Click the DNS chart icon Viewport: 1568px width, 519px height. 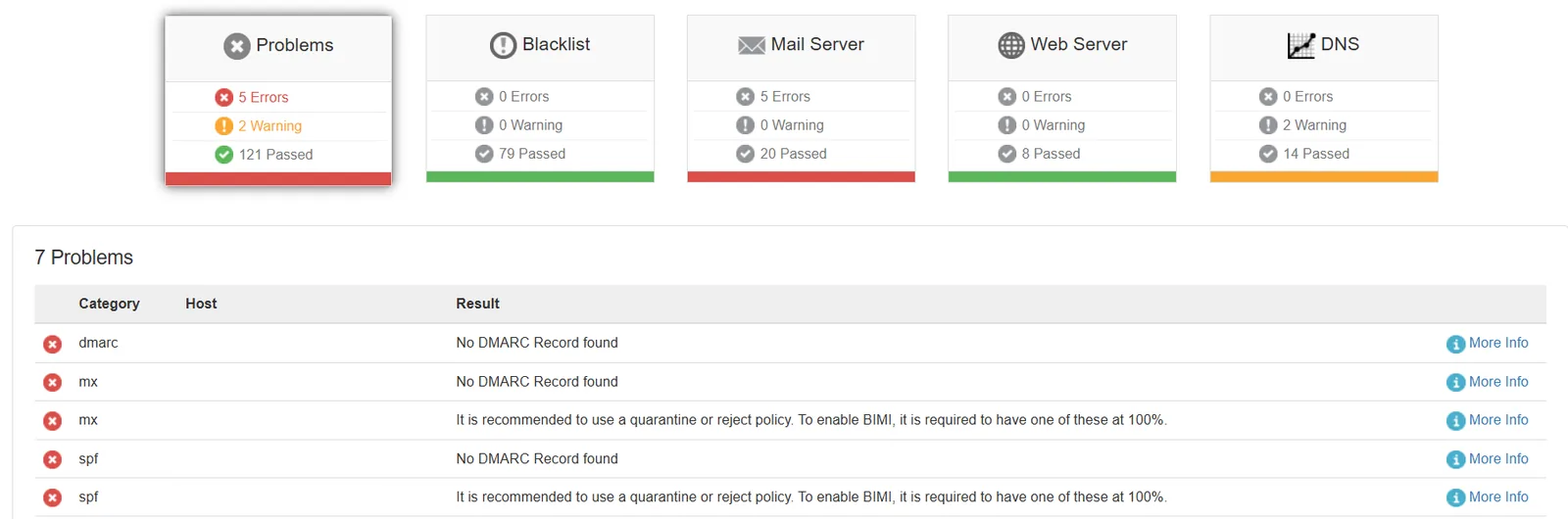tap(1301, 45)
